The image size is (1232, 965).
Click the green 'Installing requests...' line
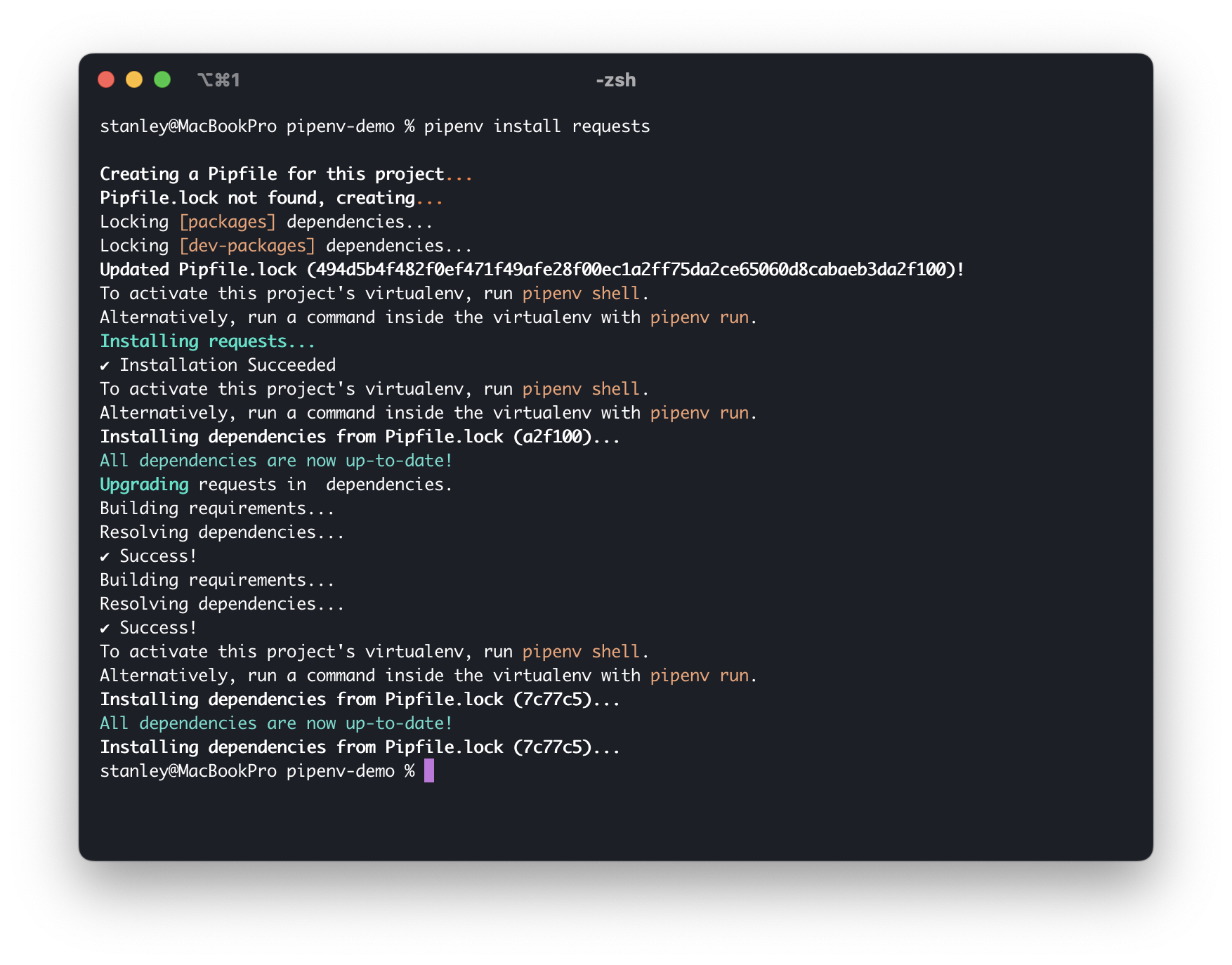pos(207,341)
